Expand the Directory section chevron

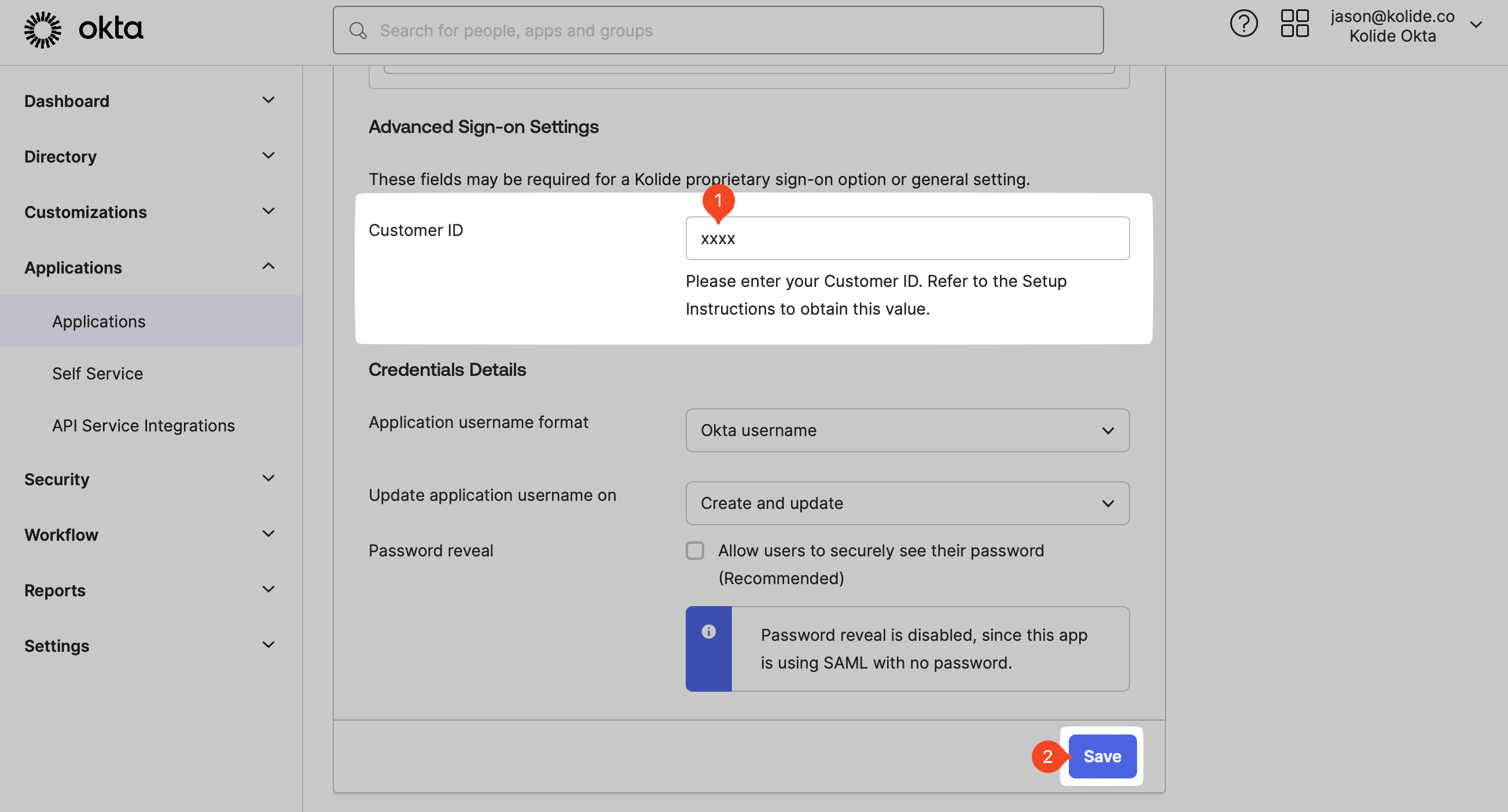tap(268, 156)
